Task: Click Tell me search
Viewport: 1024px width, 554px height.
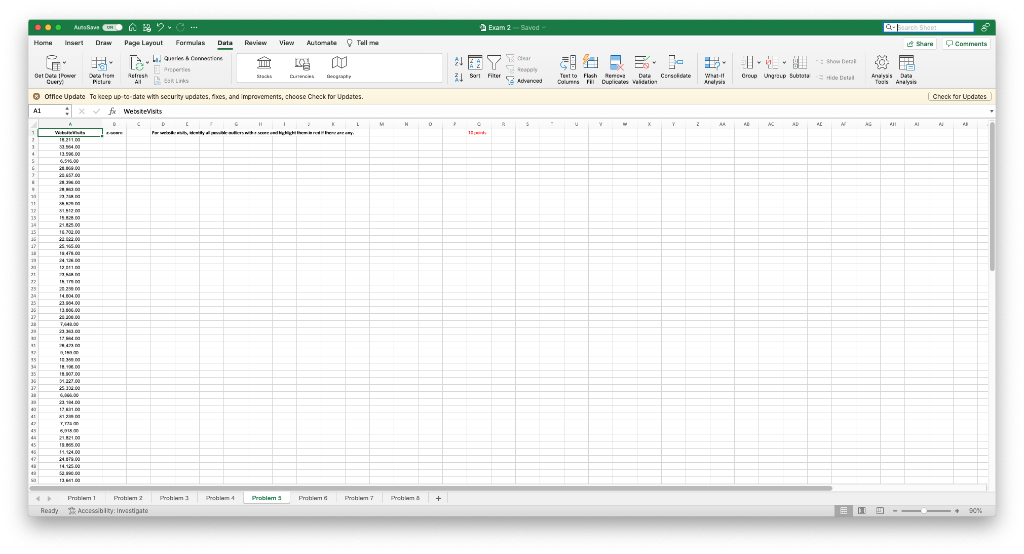Action: (x=362, y=43)
